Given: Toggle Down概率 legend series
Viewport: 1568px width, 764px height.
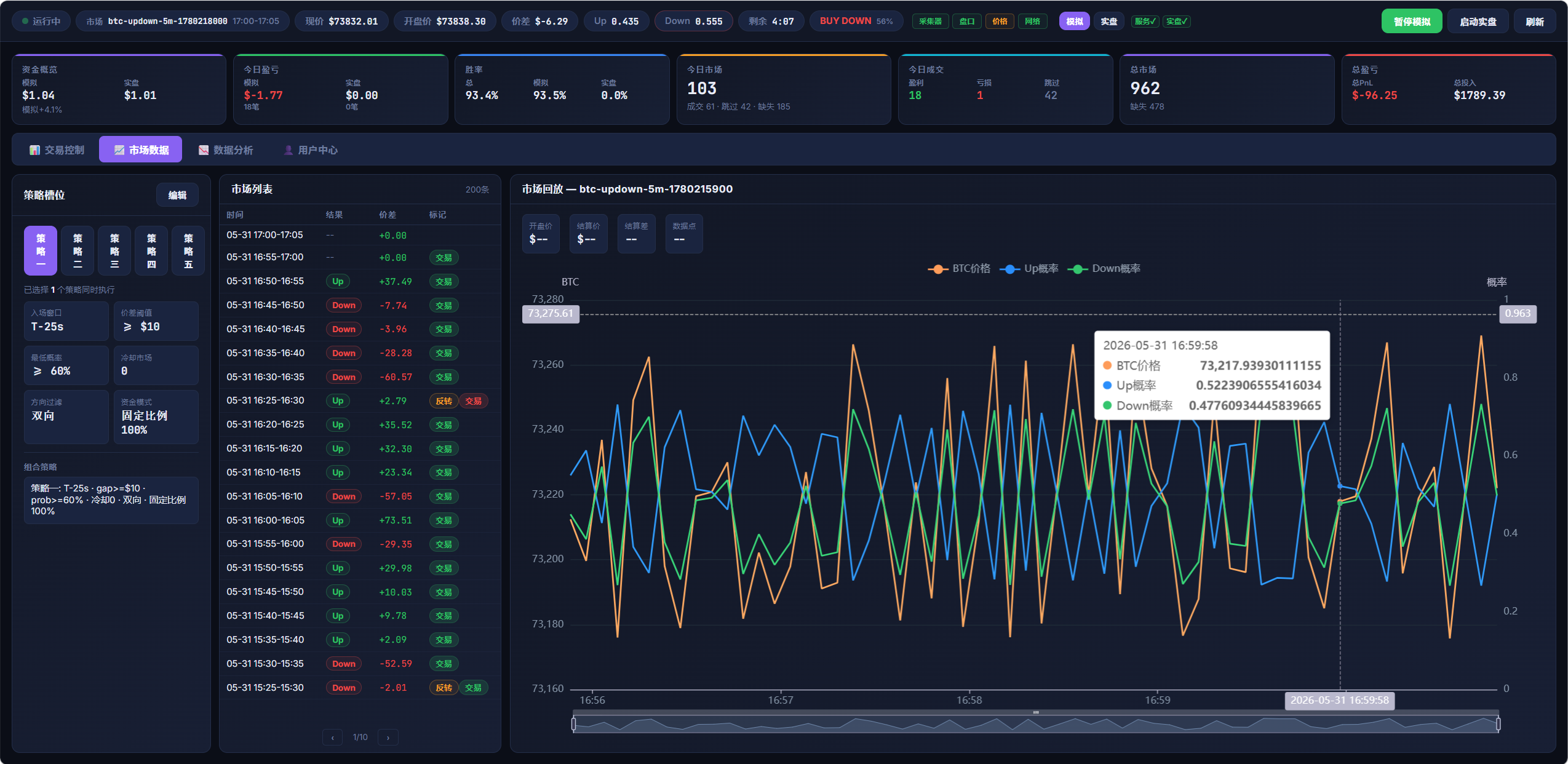Looking at the screenshot, I should 1104,269.
